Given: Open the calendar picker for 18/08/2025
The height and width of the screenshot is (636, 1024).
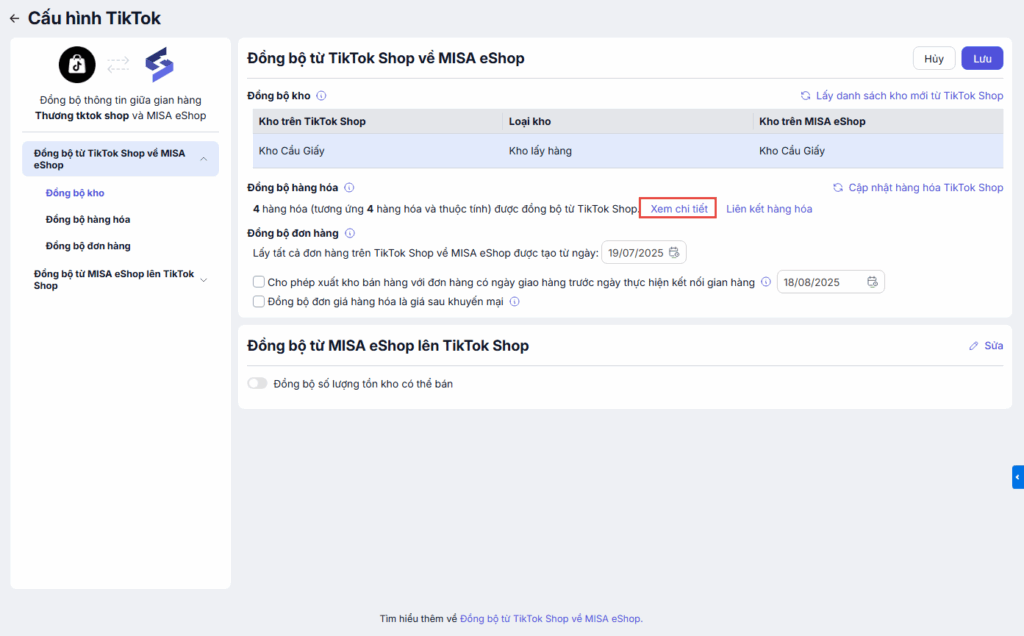Looking at the screenshot, I should pyautogui.click(x=873, y=282).
